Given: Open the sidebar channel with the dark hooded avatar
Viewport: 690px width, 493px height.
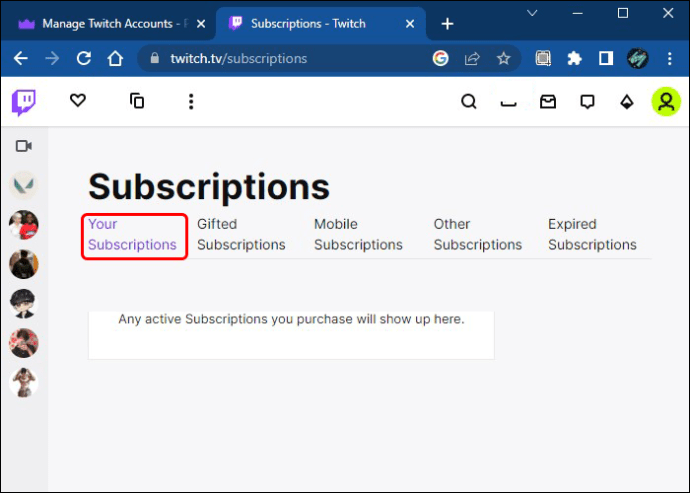Looking at the screenshot, I should [x=24, y=264].
